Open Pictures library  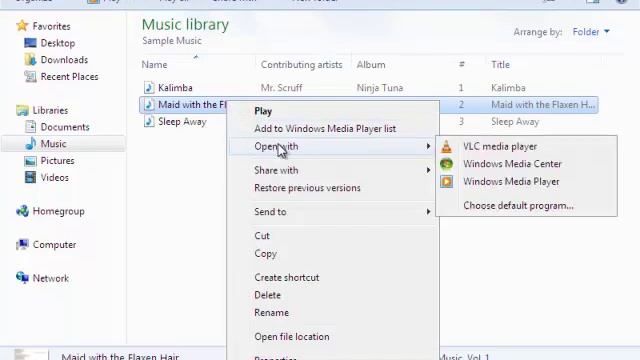coord(58,161)
